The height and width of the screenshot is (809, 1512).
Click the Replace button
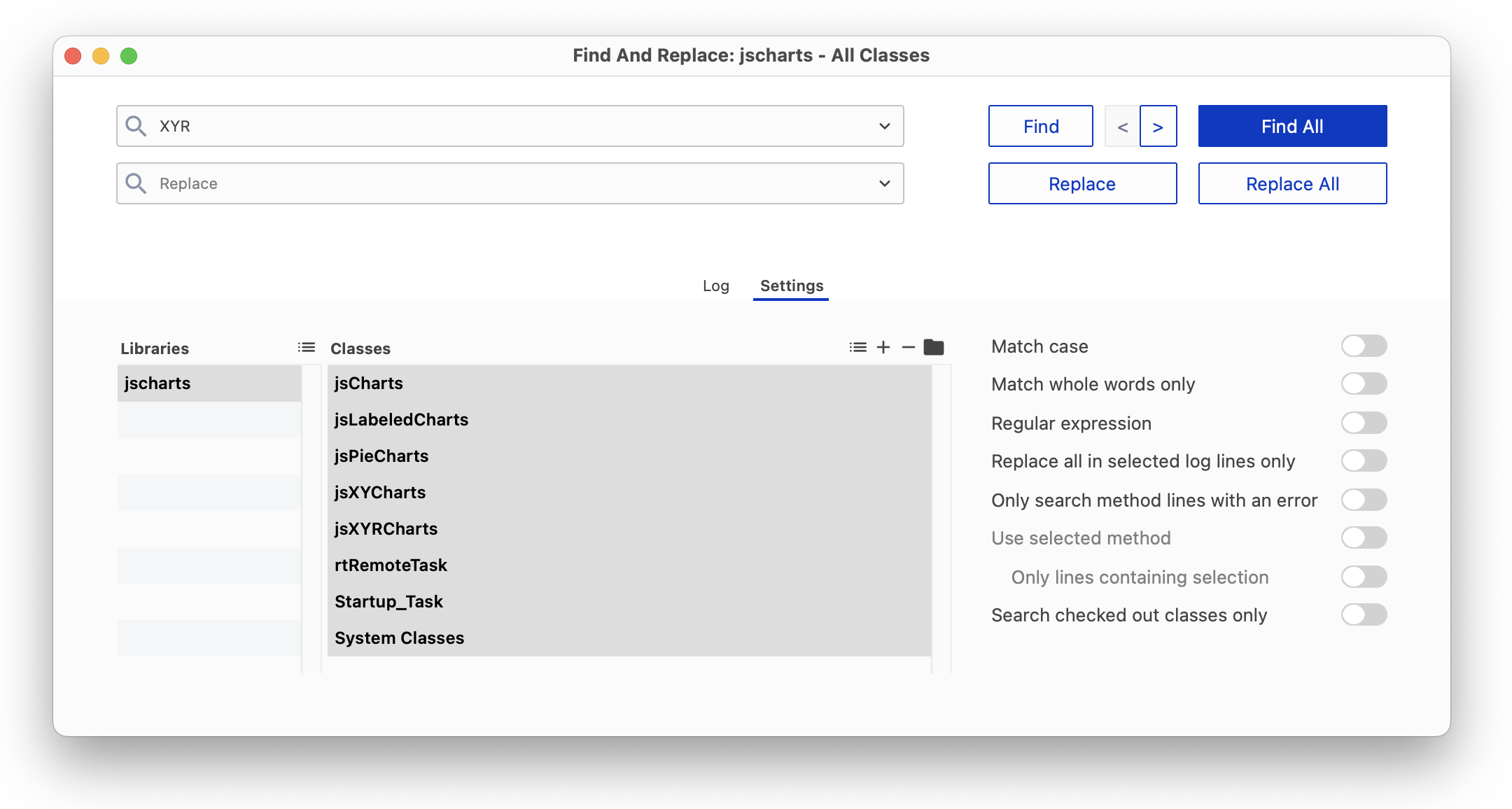(1082, 184)
